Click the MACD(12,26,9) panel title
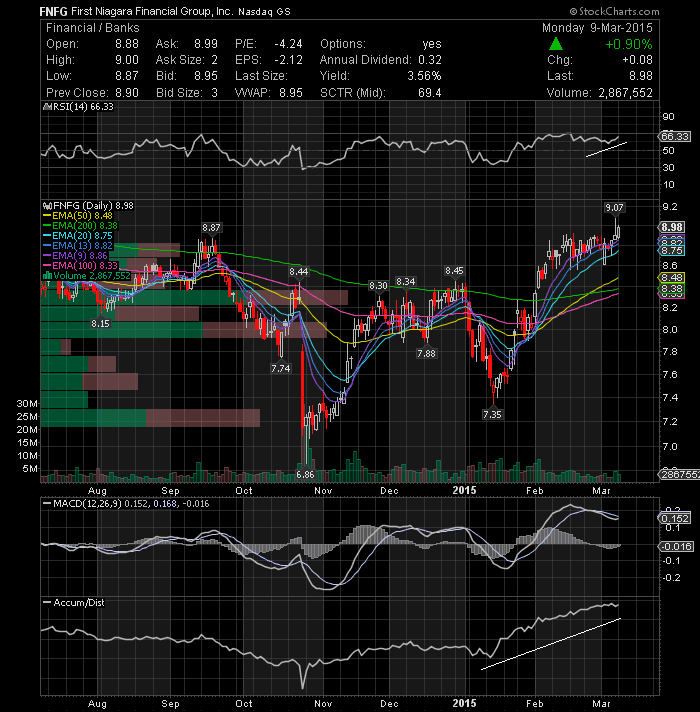Viewport: 700px width, 712px height. (x=87, y=504)
